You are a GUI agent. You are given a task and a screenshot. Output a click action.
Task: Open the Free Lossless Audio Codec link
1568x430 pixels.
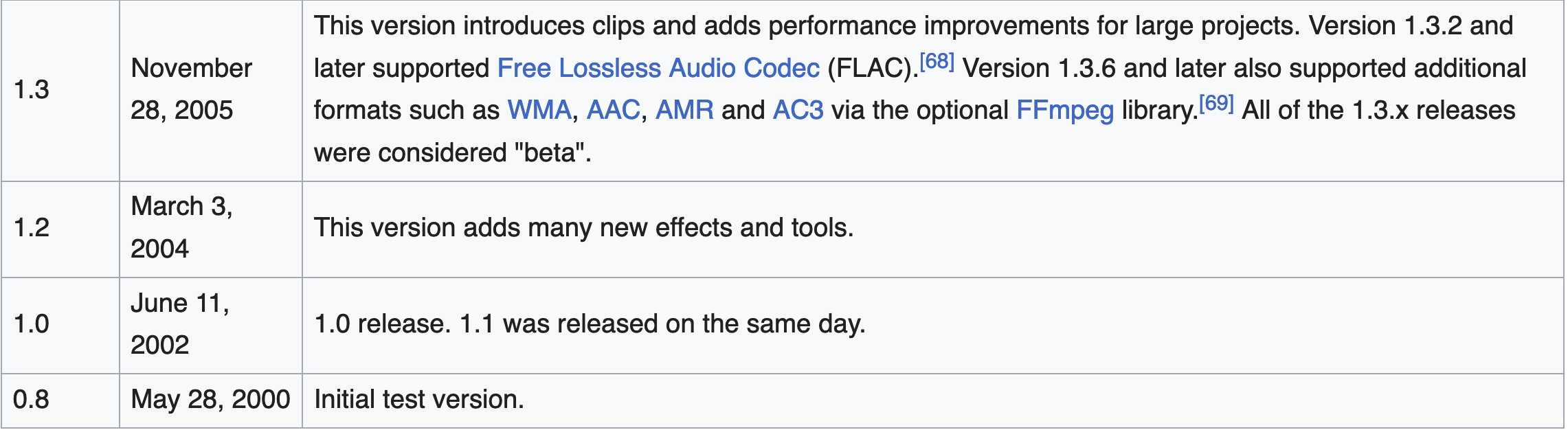pyautogui.click(x=658, y=69)
